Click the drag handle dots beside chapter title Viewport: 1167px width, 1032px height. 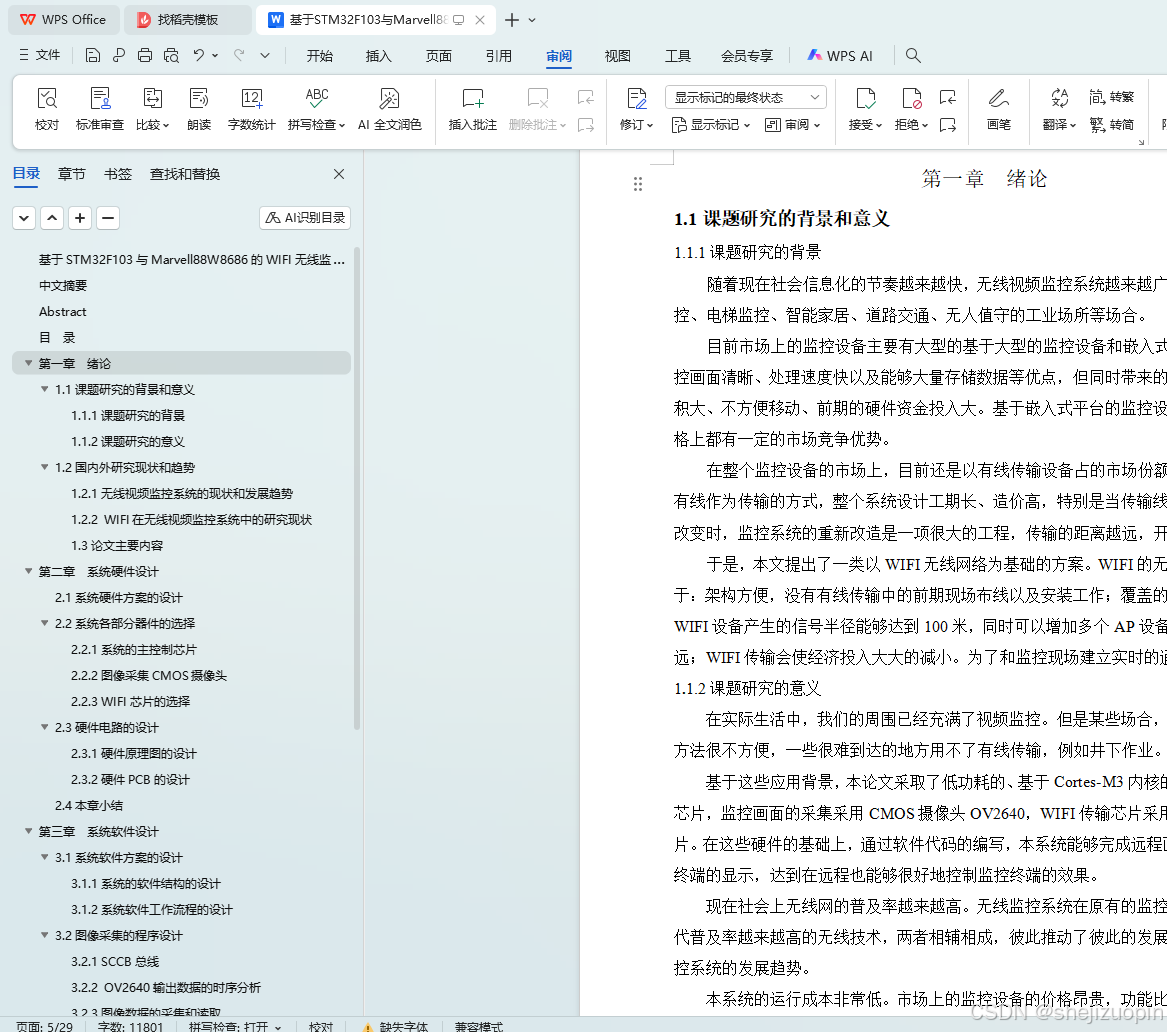coord(638,184)
